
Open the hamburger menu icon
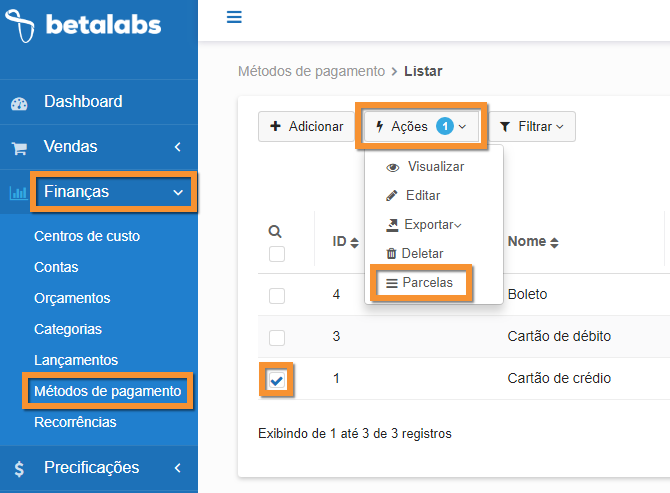(x=234, y=17)
